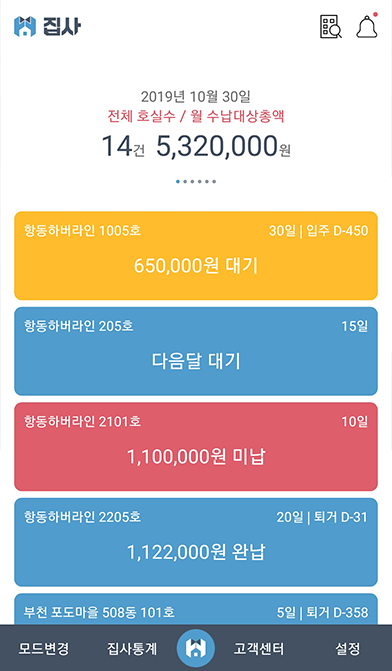Tap 전체 호실수 / 월 수납대상총액 label

pos(196,116)
